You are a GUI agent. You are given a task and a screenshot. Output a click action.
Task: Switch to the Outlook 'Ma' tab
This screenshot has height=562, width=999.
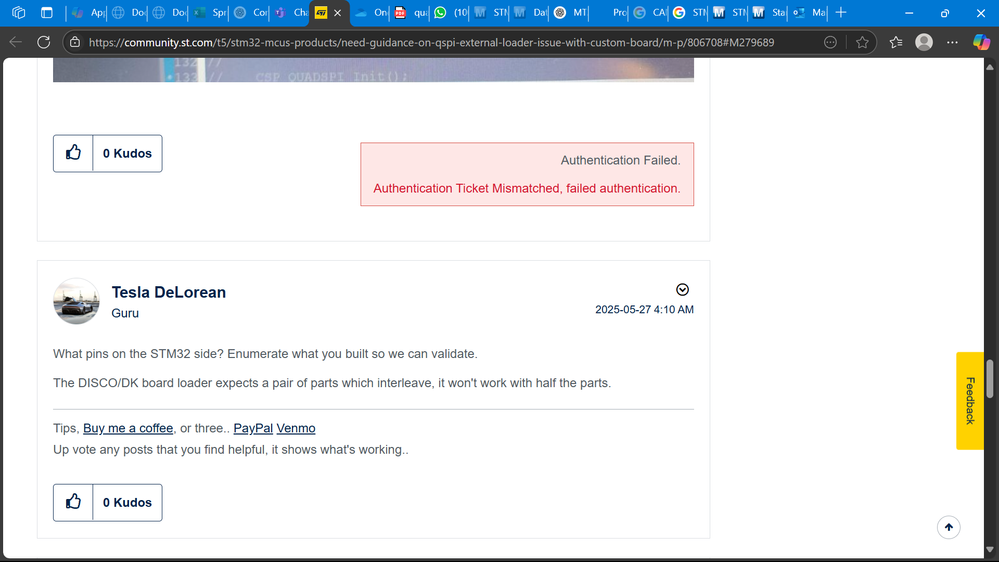click(809, 13)
